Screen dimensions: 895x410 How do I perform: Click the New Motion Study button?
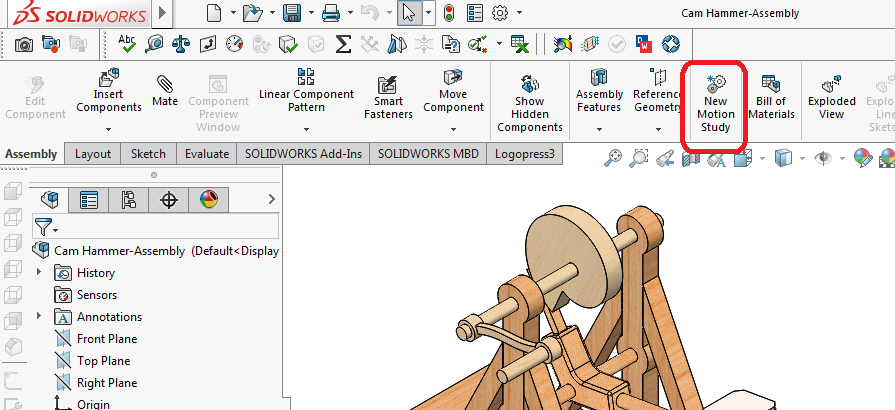(715, 103)
